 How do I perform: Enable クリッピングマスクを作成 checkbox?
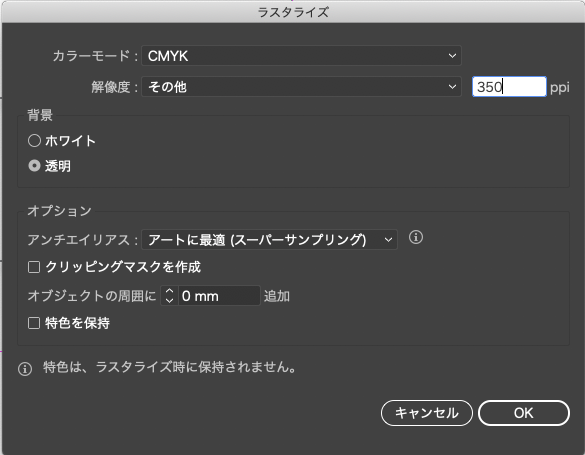coord(34,267)
